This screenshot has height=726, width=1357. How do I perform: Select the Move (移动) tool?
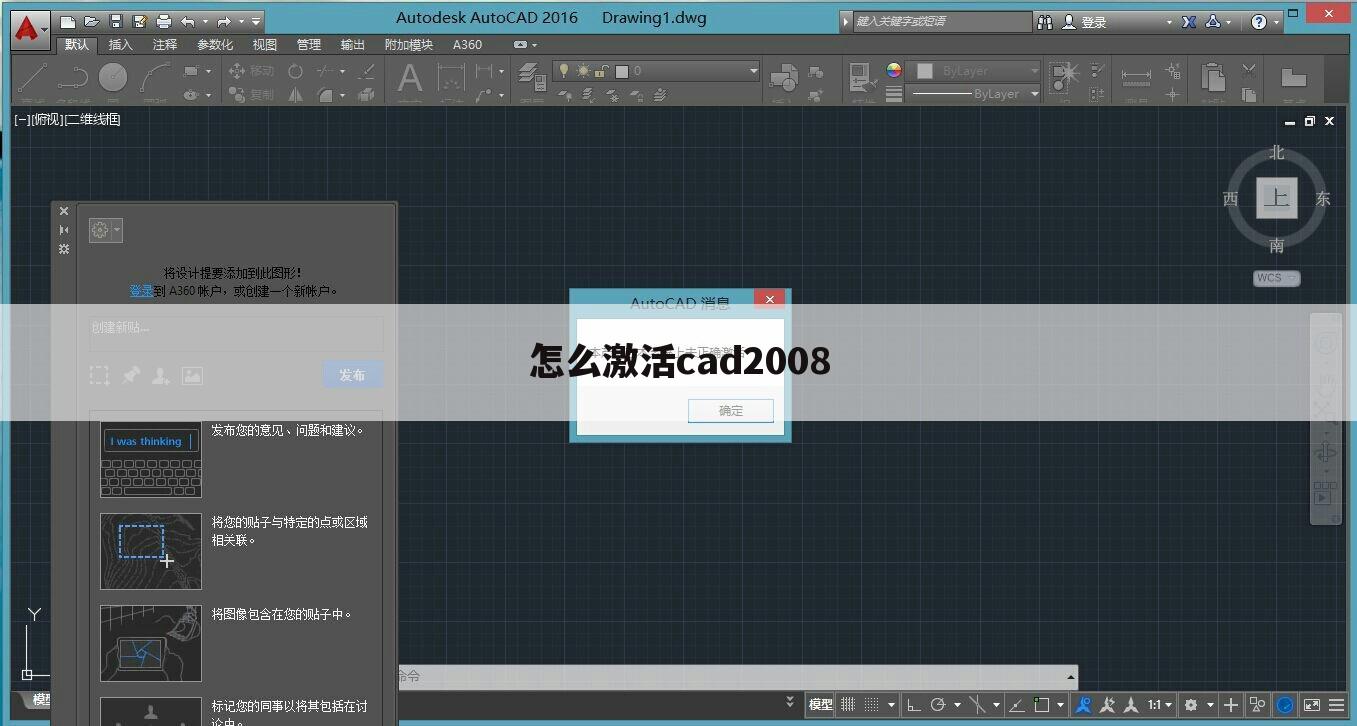(x=251, y=71)
